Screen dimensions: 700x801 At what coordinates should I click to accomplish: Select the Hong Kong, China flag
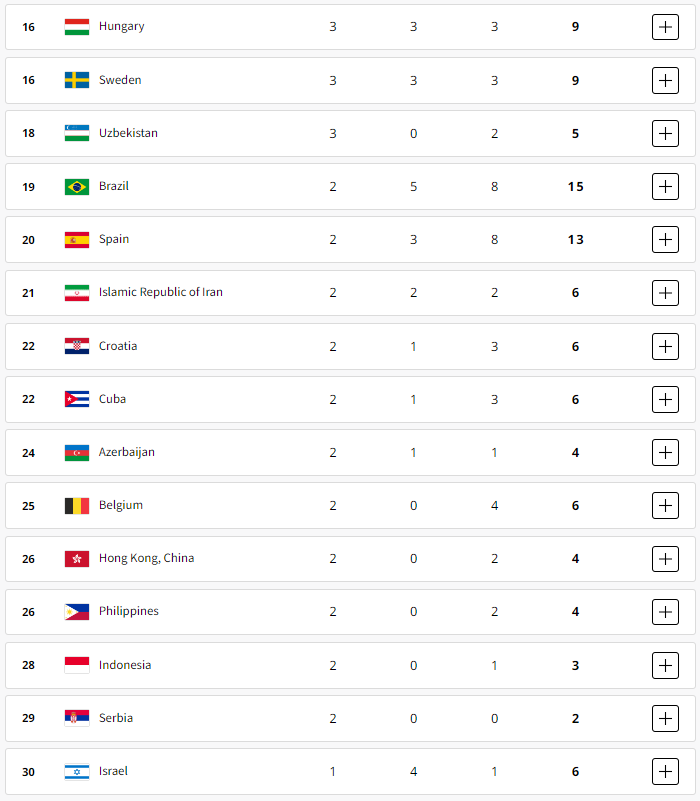click(77, 559)
